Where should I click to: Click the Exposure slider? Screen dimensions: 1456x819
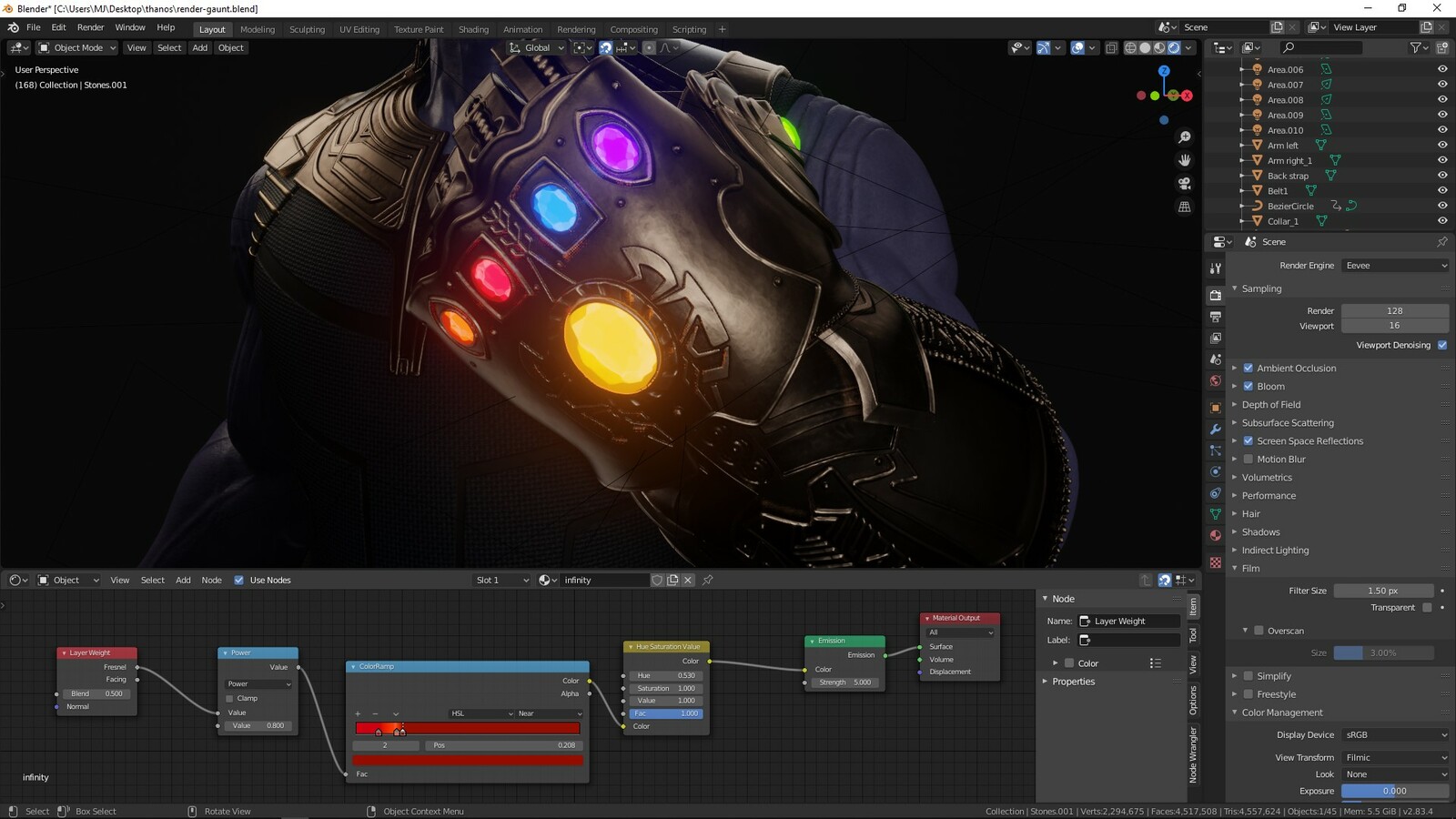point(1395,791)
